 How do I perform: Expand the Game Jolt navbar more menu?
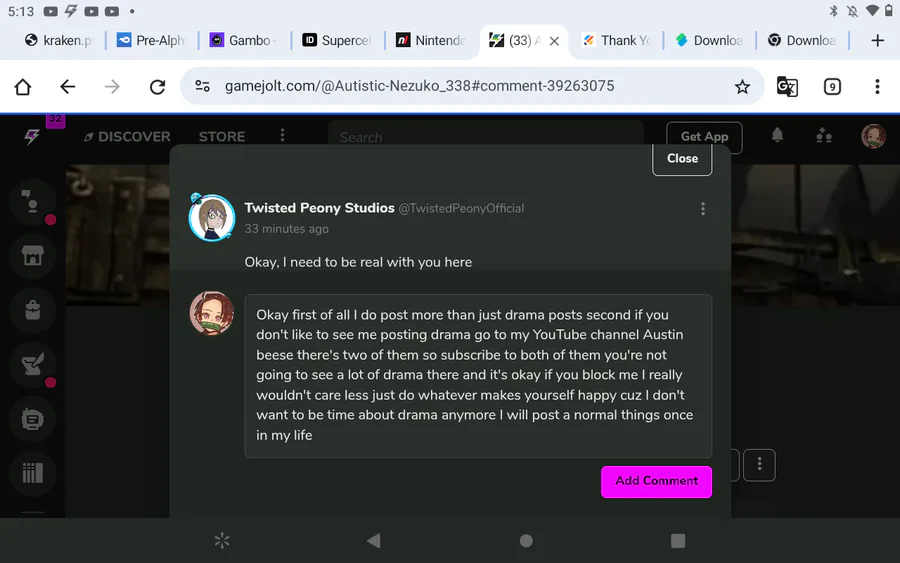click(282, 135)
